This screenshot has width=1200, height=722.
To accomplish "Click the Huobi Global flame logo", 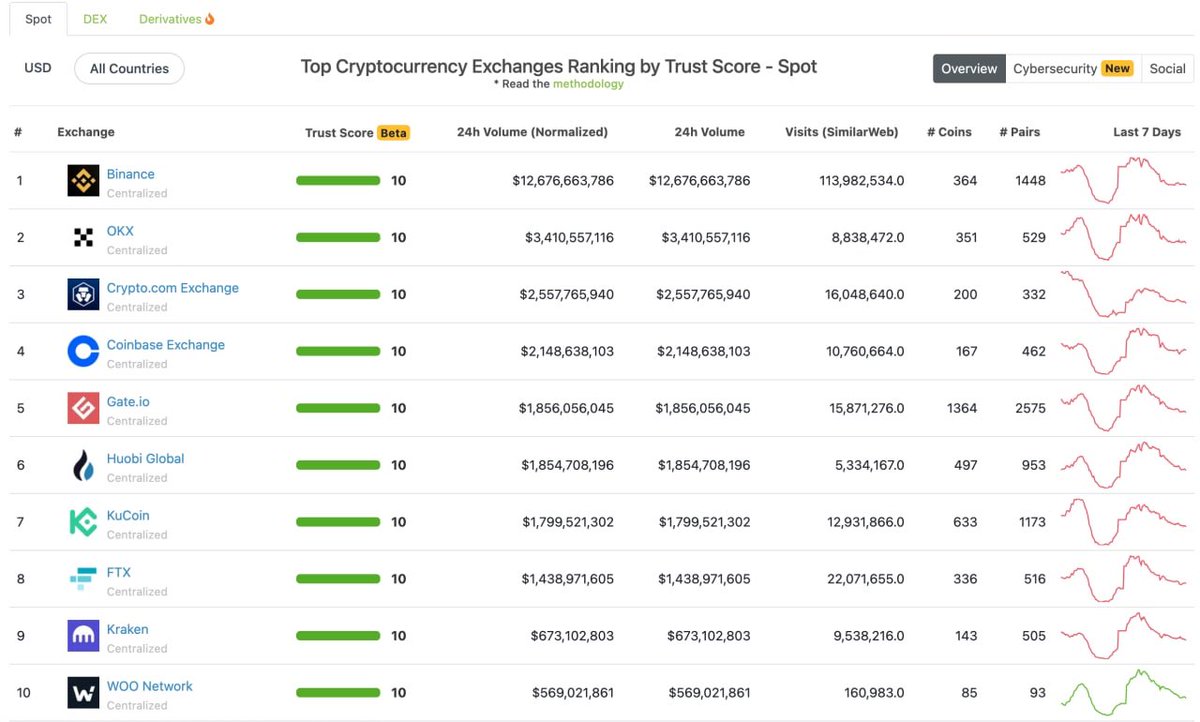I will pyautogui.click(x=83, y=466).
